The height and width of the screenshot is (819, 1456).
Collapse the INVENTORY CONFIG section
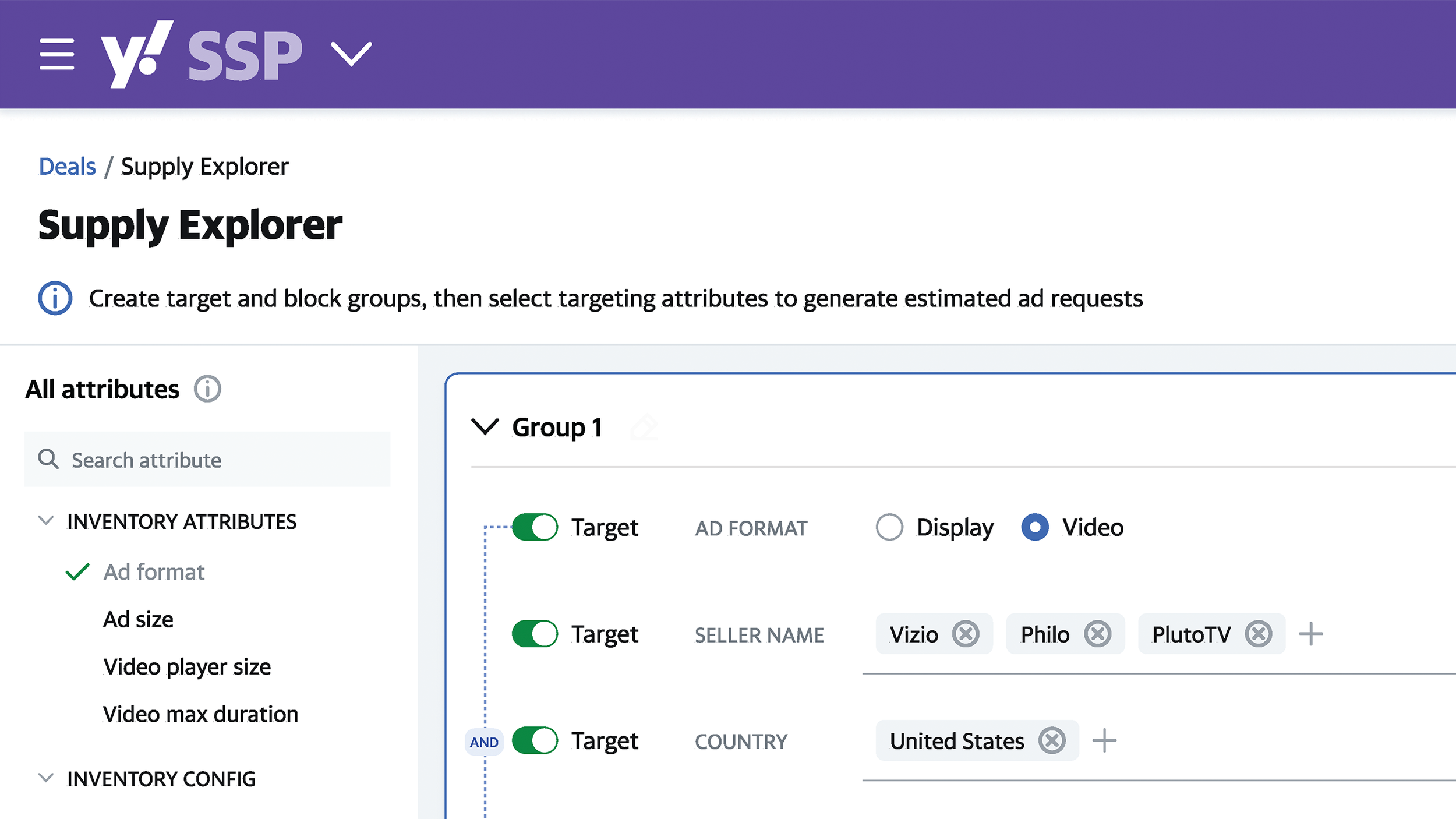tap(46, 778)
